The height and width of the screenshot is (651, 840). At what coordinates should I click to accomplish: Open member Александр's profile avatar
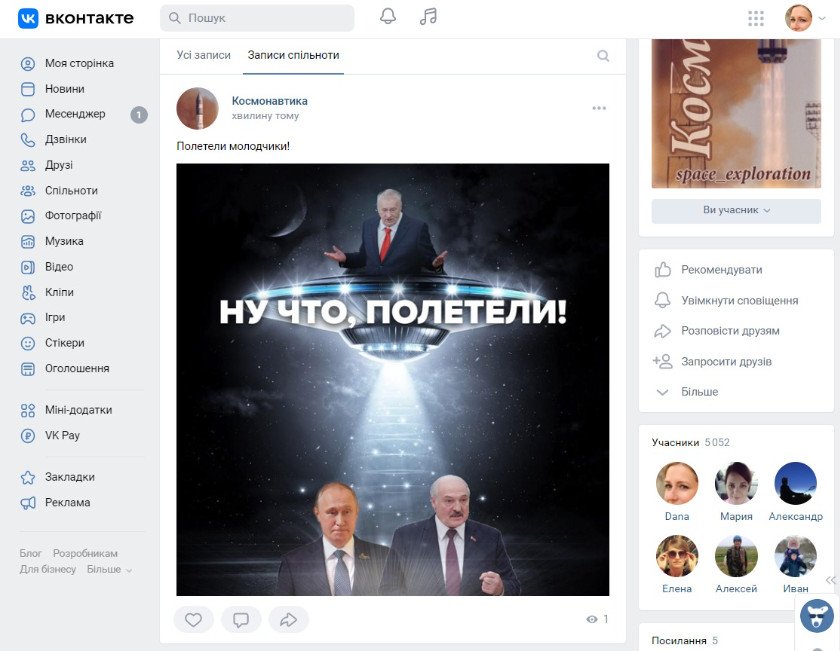(796, 483)
